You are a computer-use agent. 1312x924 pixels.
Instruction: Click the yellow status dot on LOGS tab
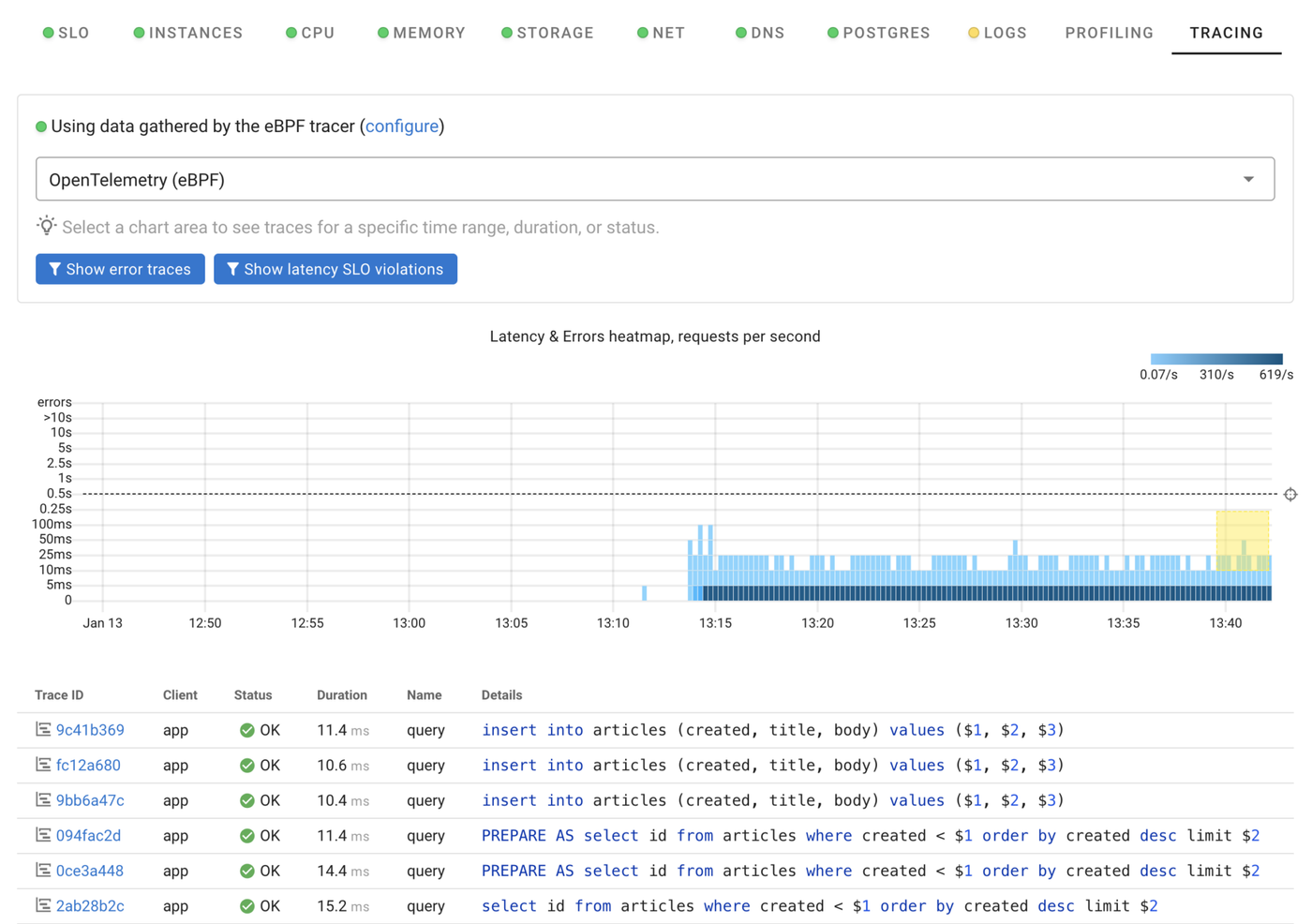[973, 32]
